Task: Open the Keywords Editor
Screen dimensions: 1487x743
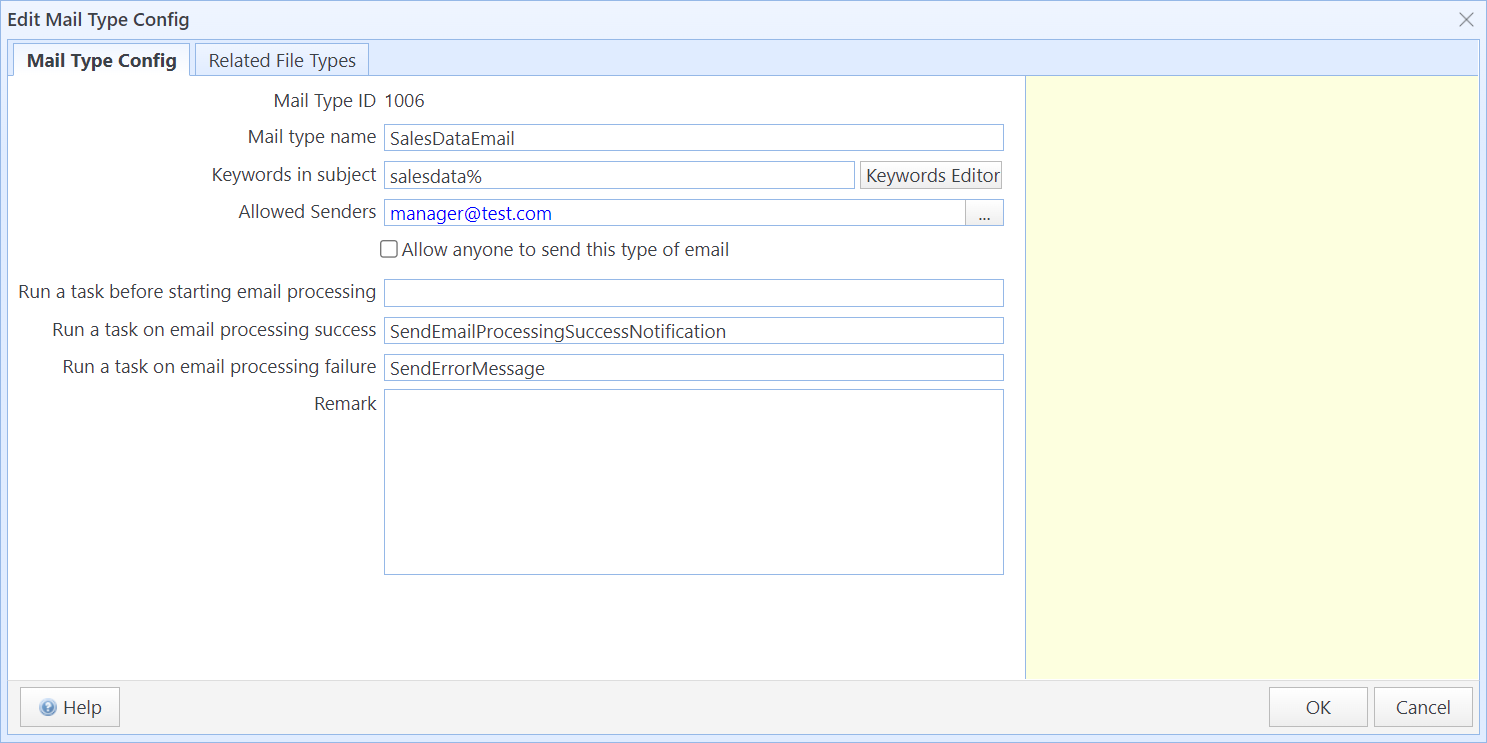Action: (931, 176)
